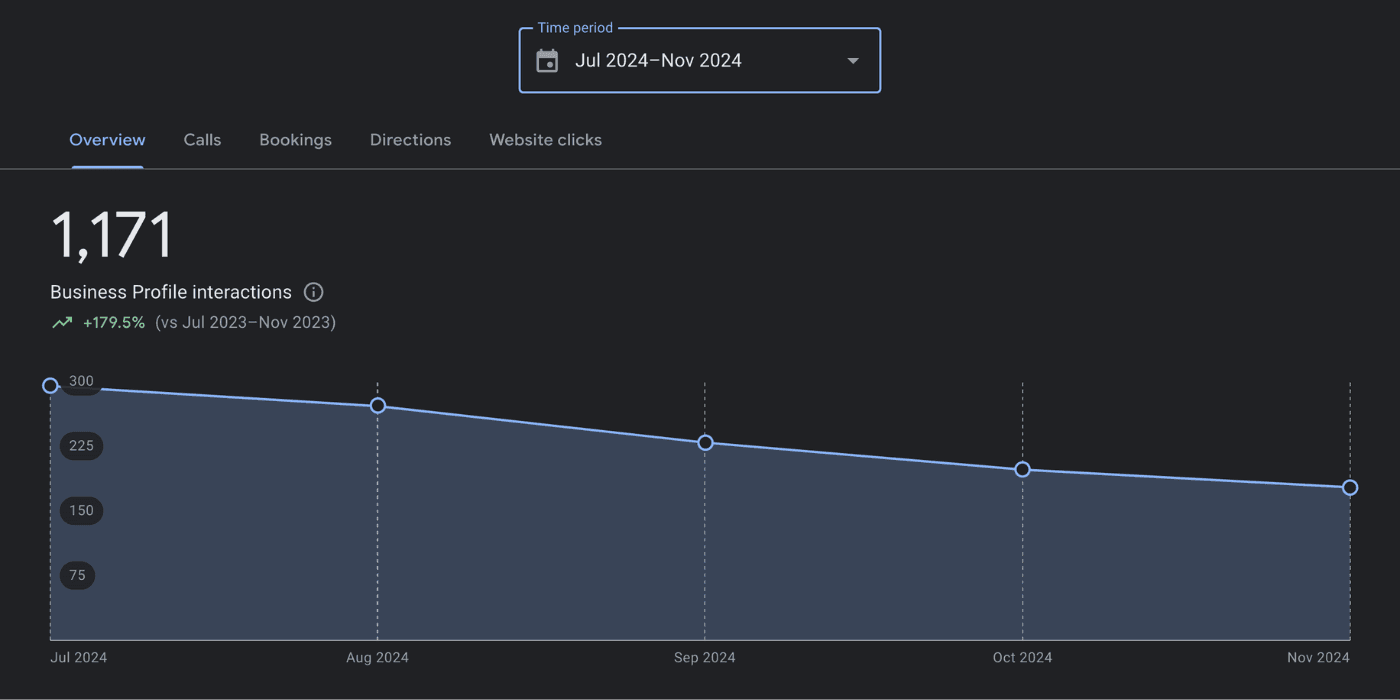Screen dimensions: 1400x700
Task: Select the Aug 2024 data point marker
Action: (377, 406)
